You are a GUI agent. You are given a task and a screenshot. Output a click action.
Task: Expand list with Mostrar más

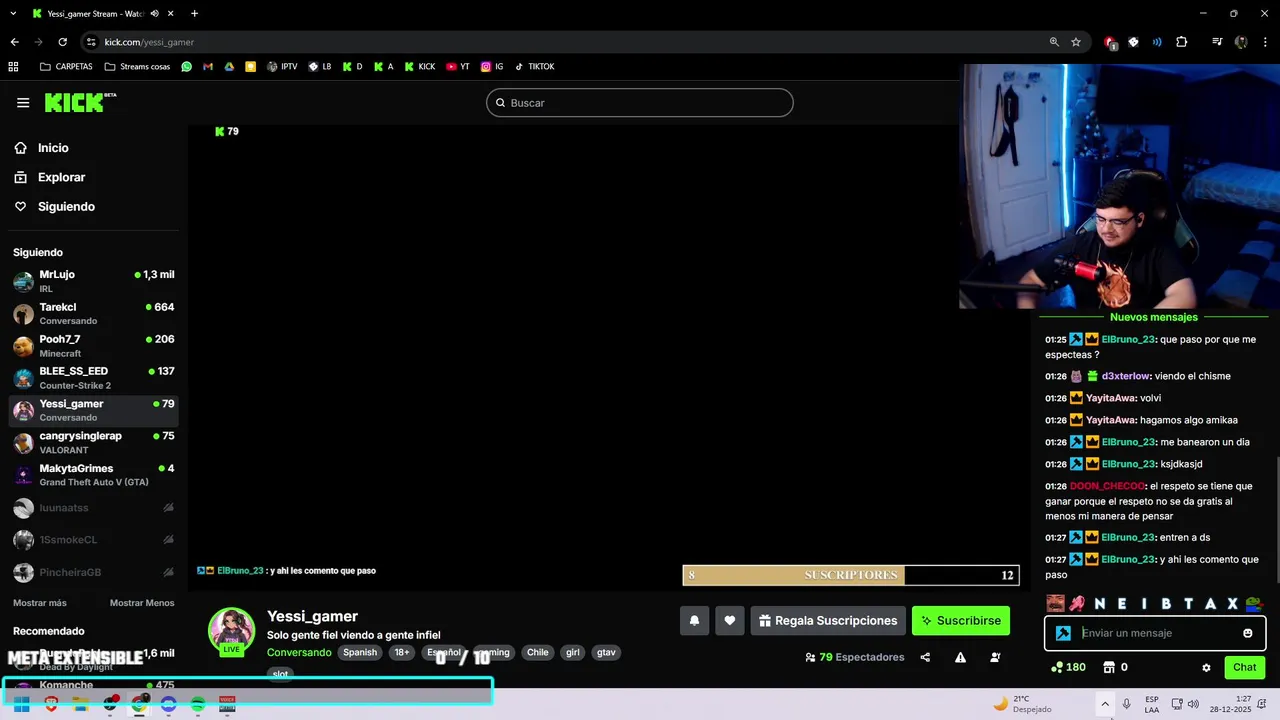click(x=40, y=603)
